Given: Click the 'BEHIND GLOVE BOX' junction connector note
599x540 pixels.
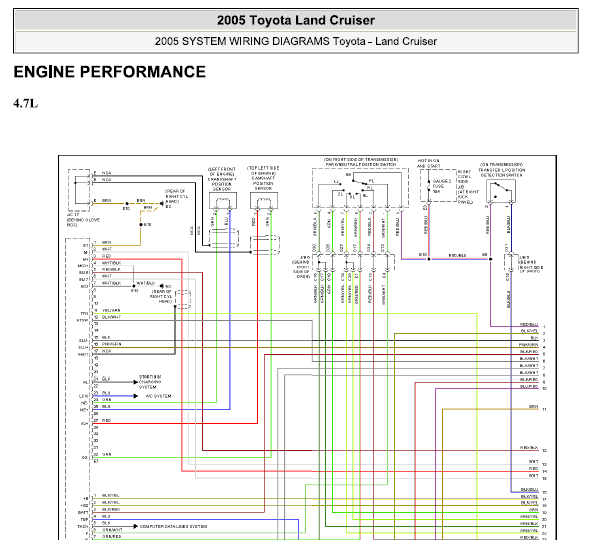Looking at the screenshot, I should (83, 220).
